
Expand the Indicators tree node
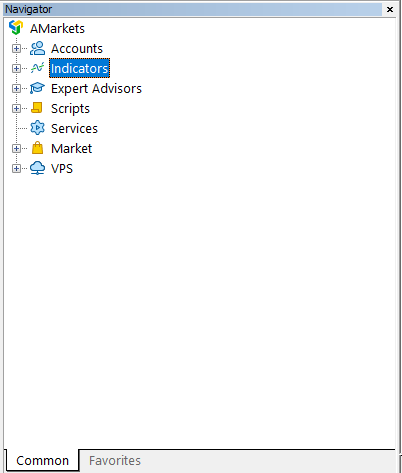16,69
